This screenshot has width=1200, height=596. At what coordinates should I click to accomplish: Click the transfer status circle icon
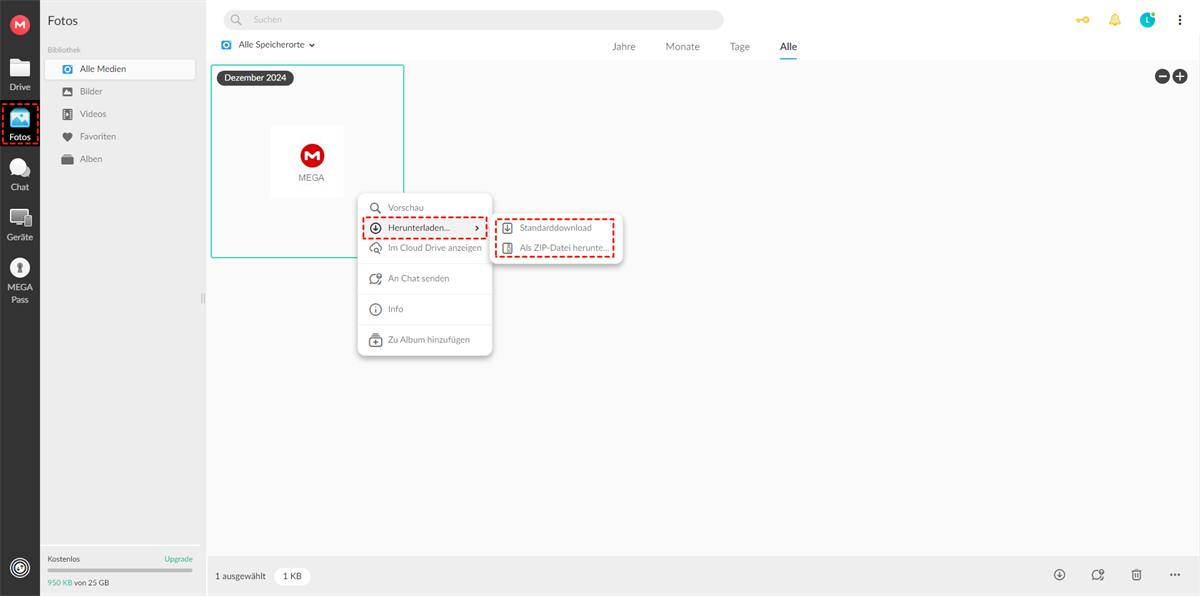[19, 567]
